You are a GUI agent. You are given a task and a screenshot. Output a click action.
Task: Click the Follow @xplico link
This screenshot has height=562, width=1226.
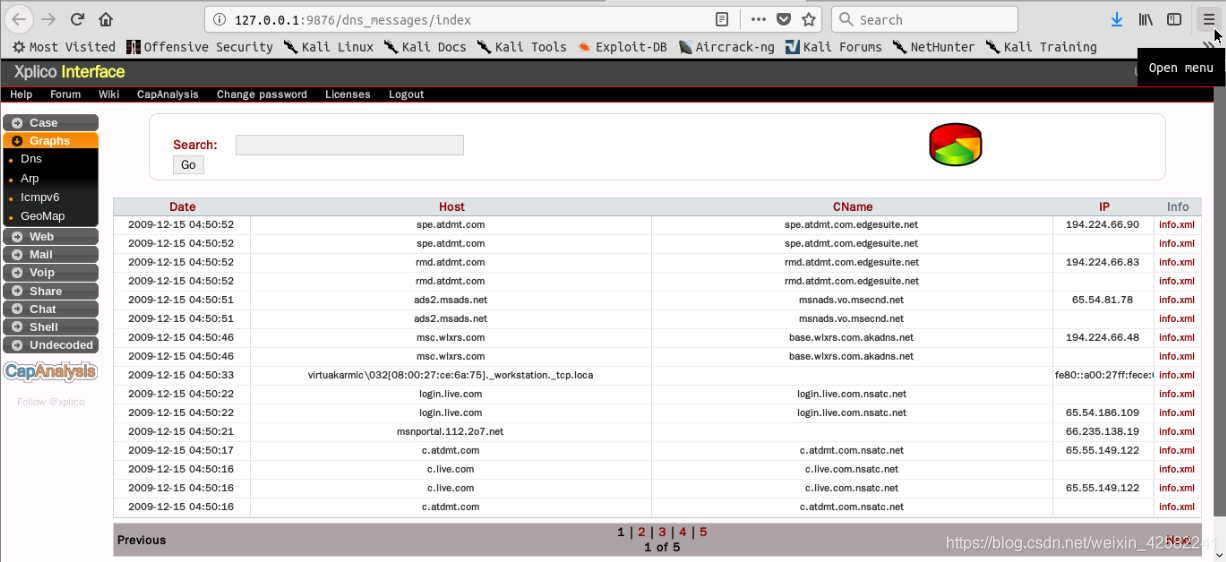coord(51,402)
